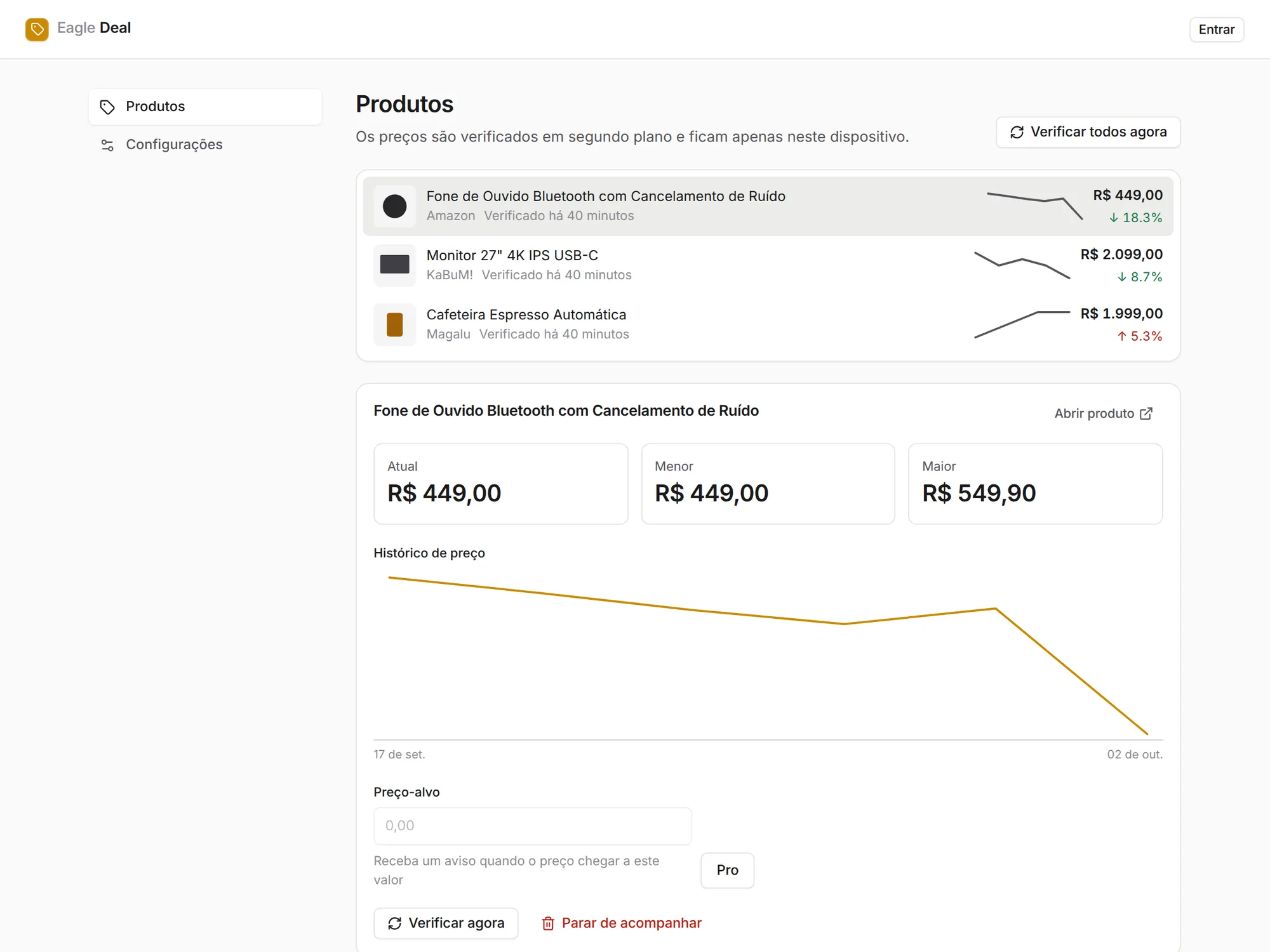Click the 02 de out. axis label

pyautogui.click(x=1135, y=755)
